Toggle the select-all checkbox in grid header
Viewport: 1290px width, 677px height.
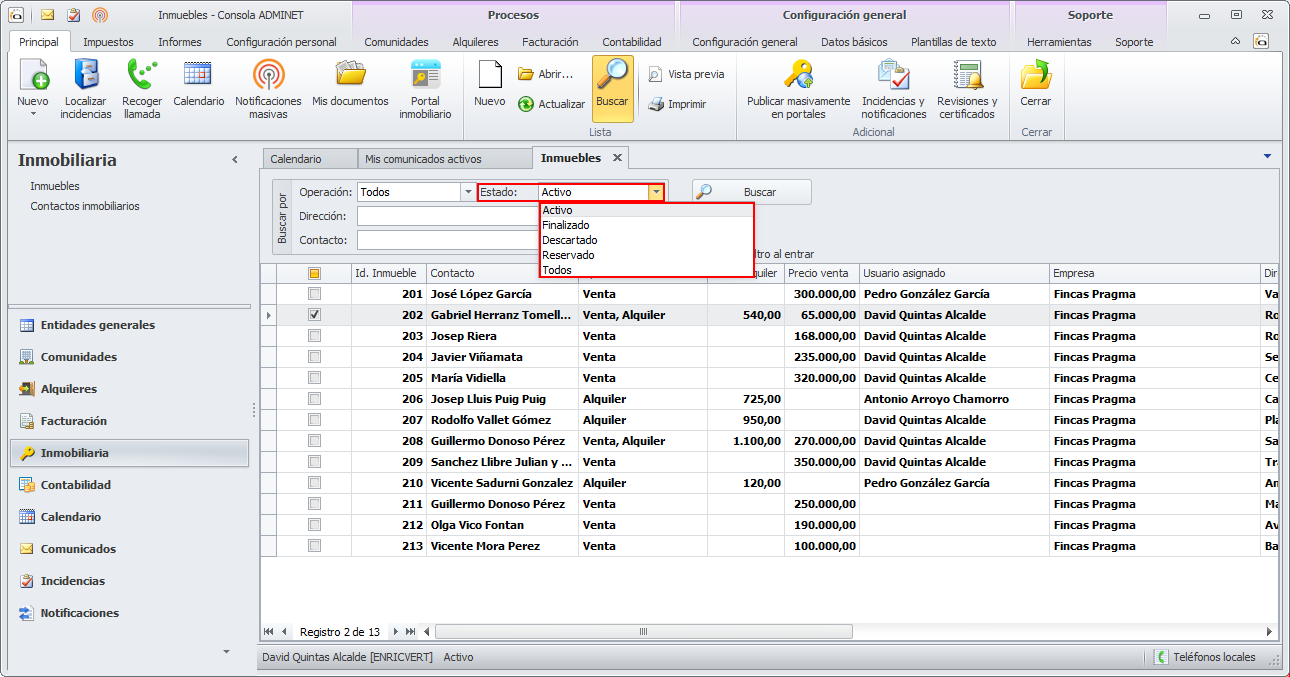pyautogui.click(x=314, y=273)
